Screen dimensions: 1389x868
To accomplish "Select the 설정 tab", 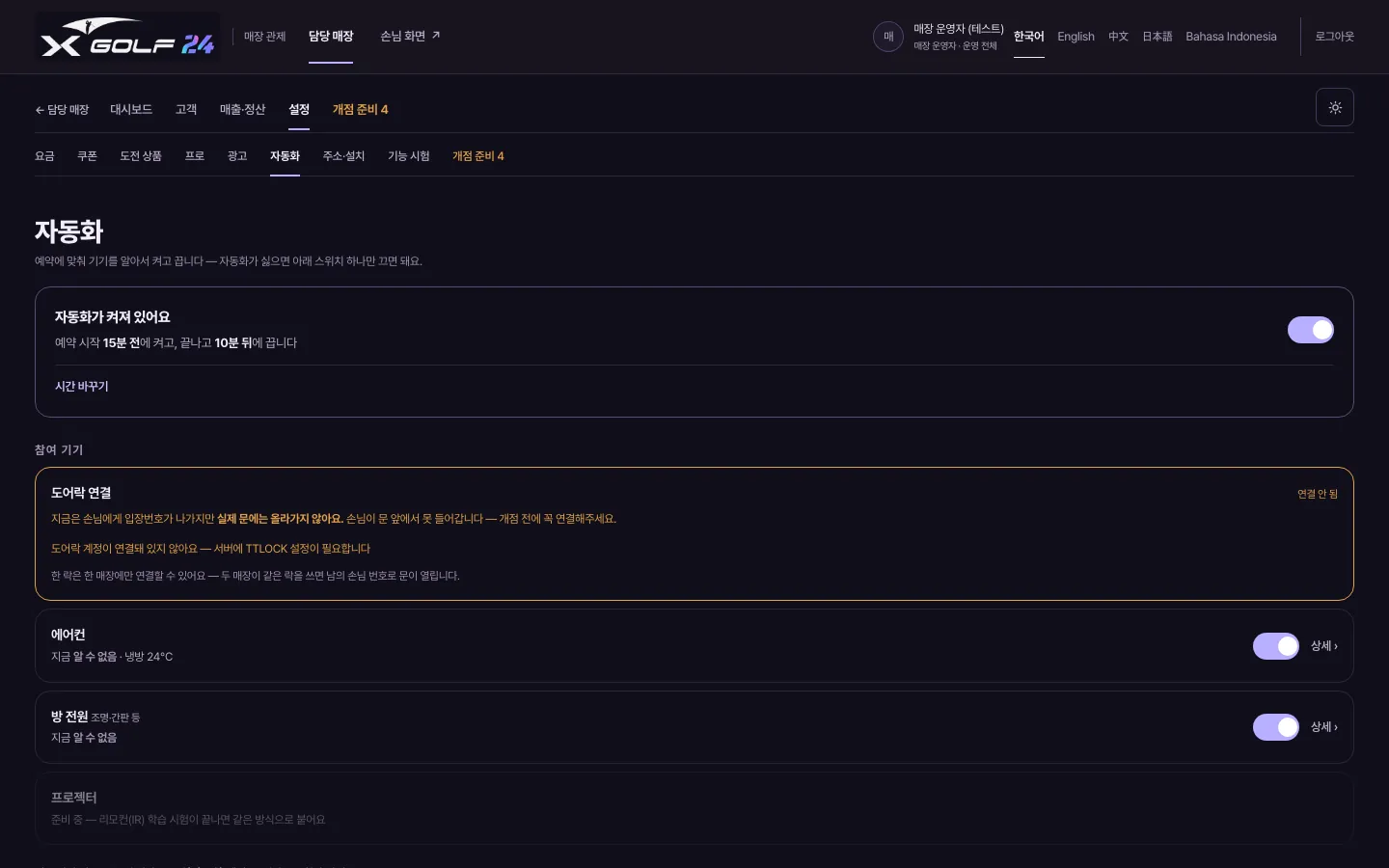I will [299, 110].
